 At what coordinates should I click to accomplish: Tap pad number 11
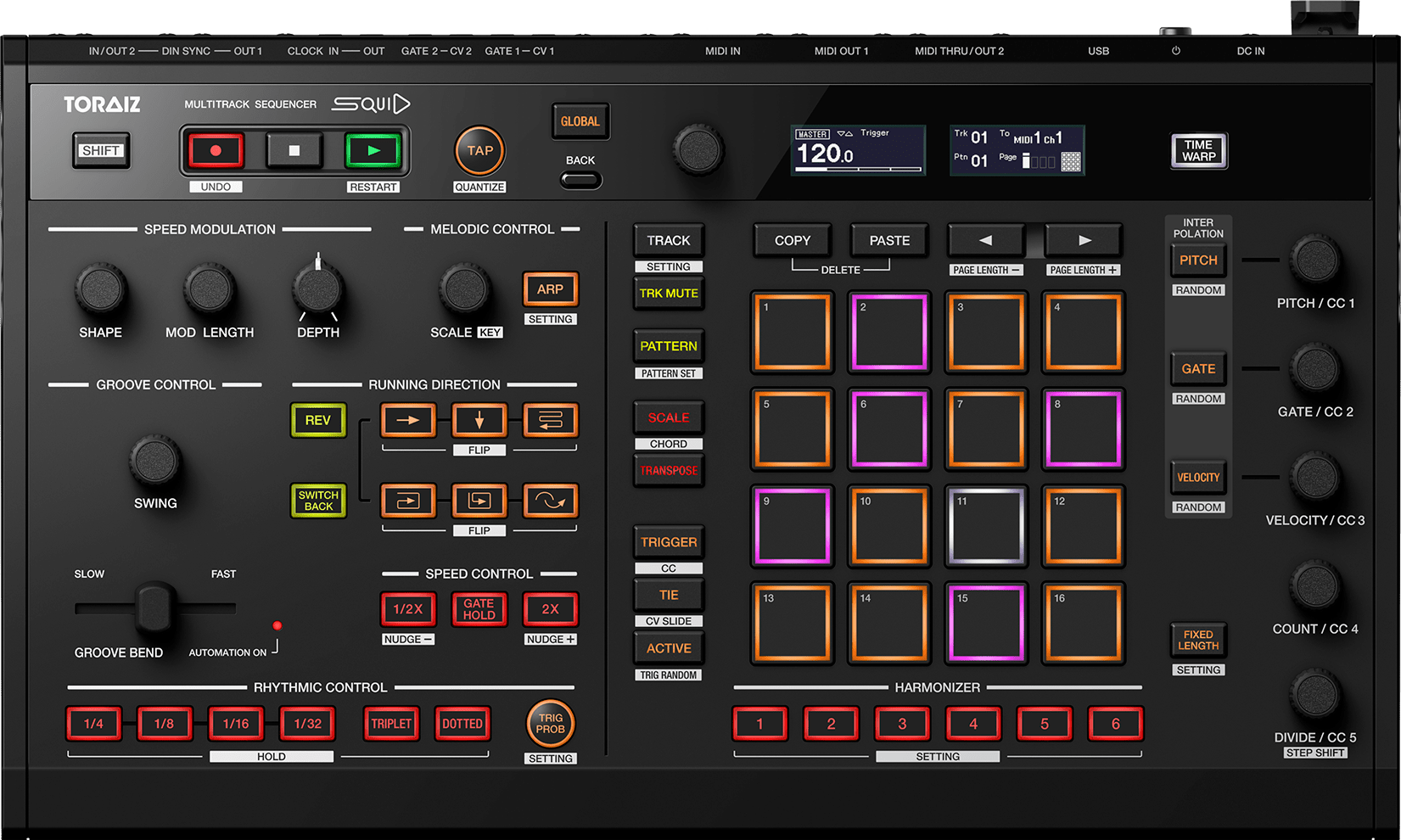(986, 526)
